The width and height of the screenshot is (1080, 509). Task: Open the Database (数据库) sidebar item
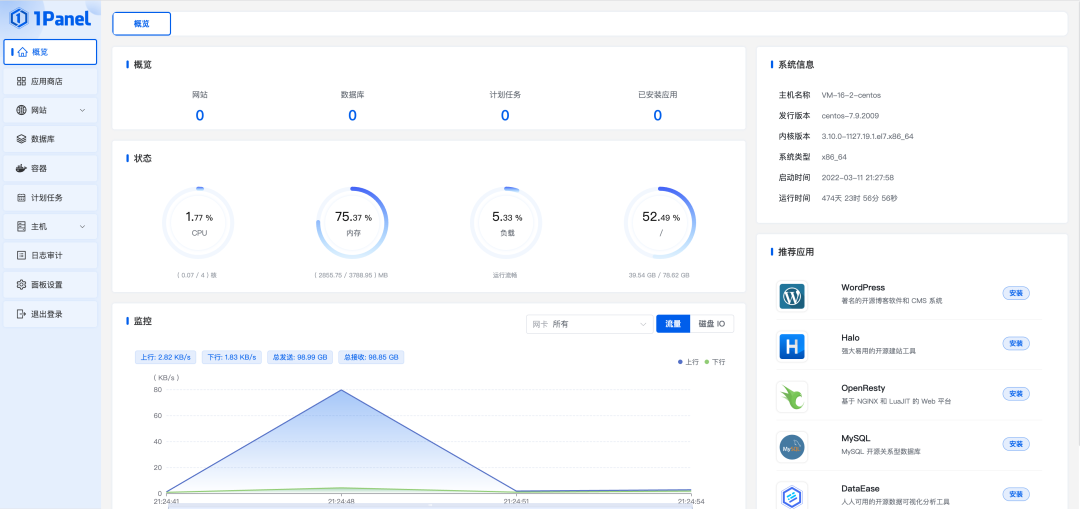coord(50,139)
